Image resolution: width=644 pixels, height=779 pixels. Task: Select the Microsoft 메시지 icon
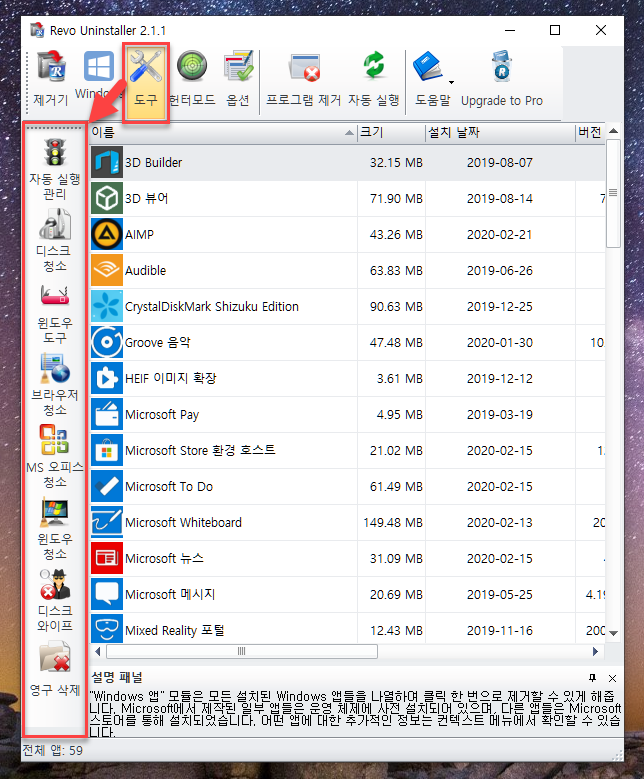[x=107, y=595]
